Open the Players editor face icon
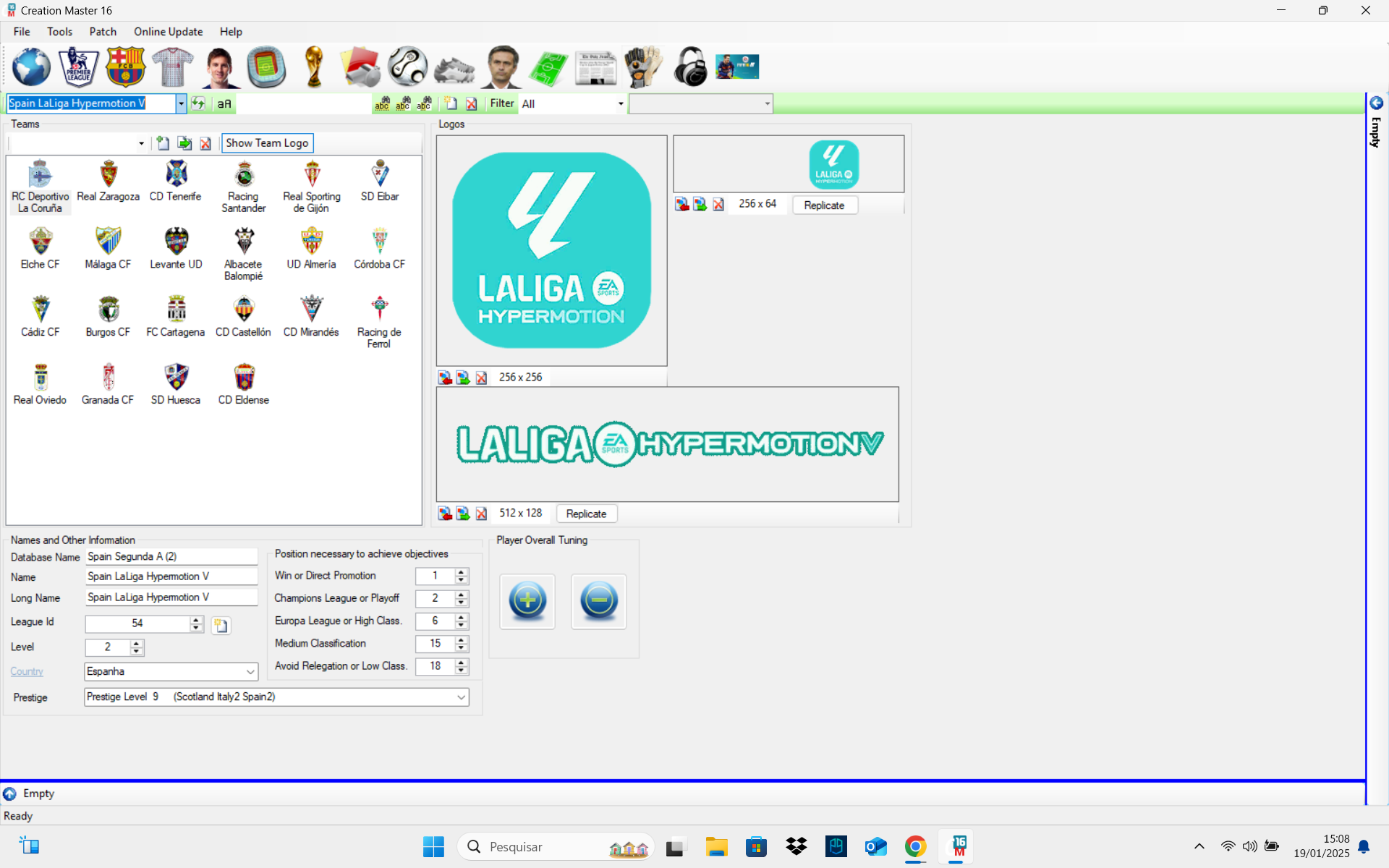The width and height of the screenshot is (1389, 868). 220,67
